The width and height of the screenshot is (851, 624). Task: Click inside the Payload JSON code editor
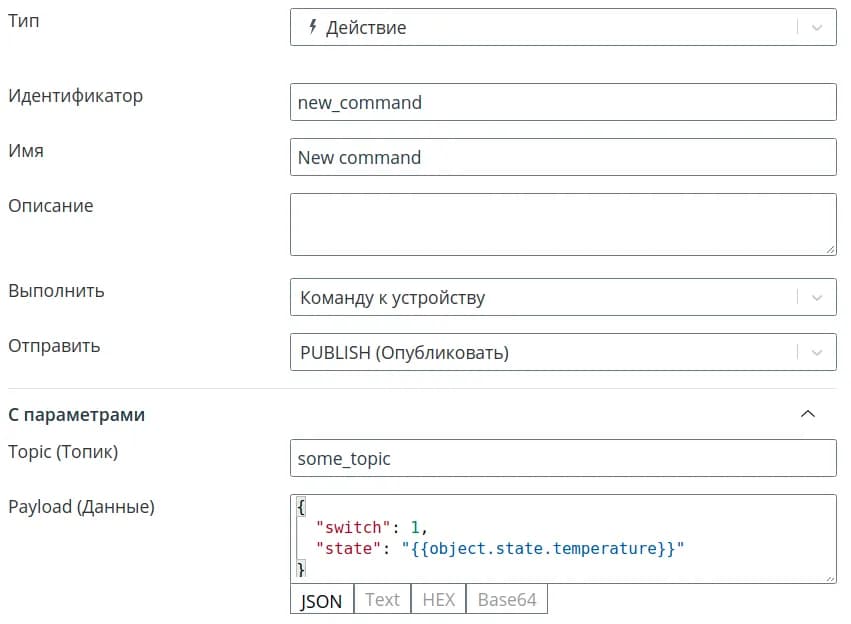click(x=562, y=538)
